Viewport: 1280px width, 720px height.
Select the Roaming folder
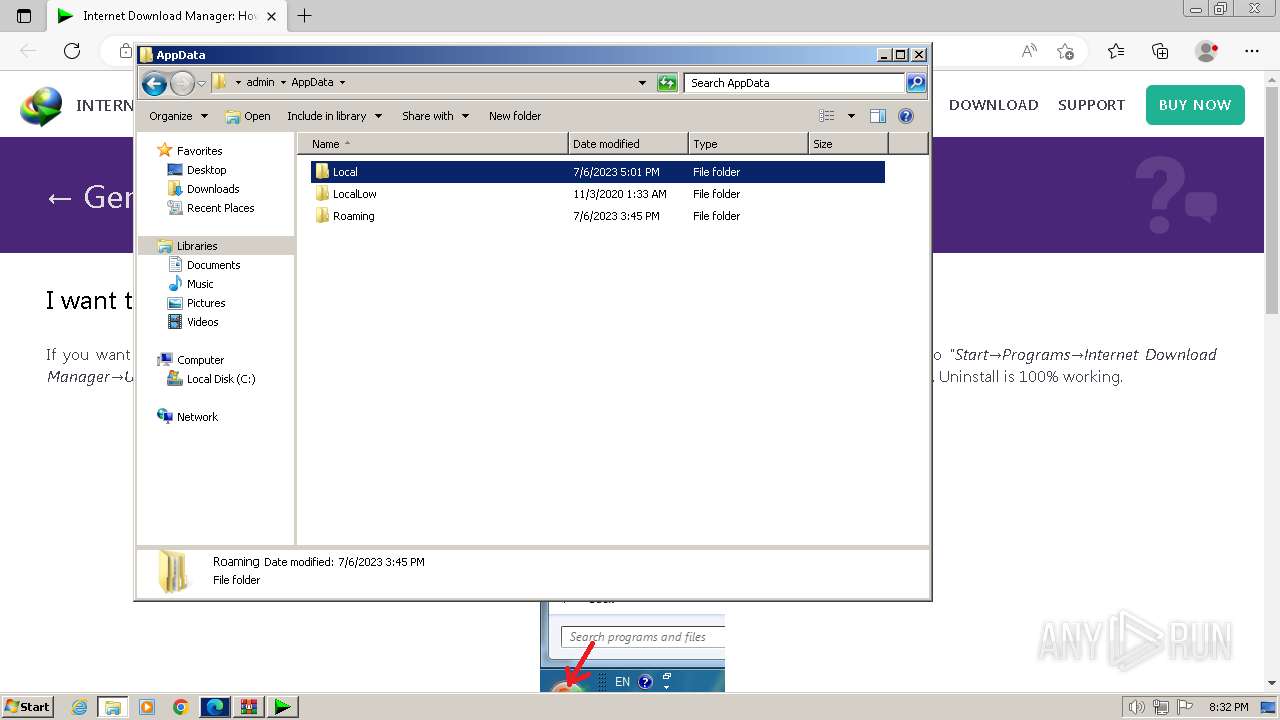(x=598, y=216)
